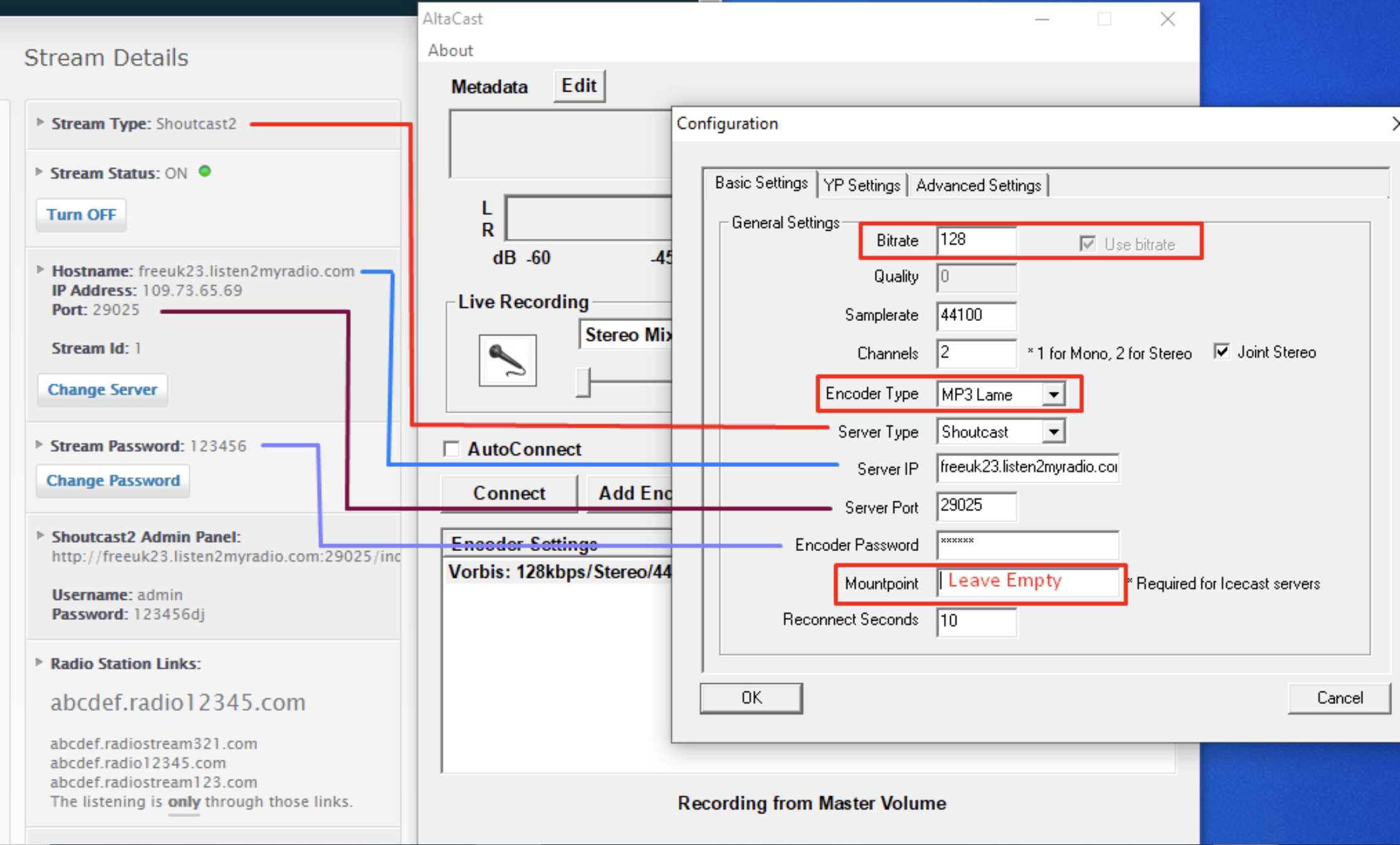
Task: Open the Encoder Type dropdown
Action: 1053,394
